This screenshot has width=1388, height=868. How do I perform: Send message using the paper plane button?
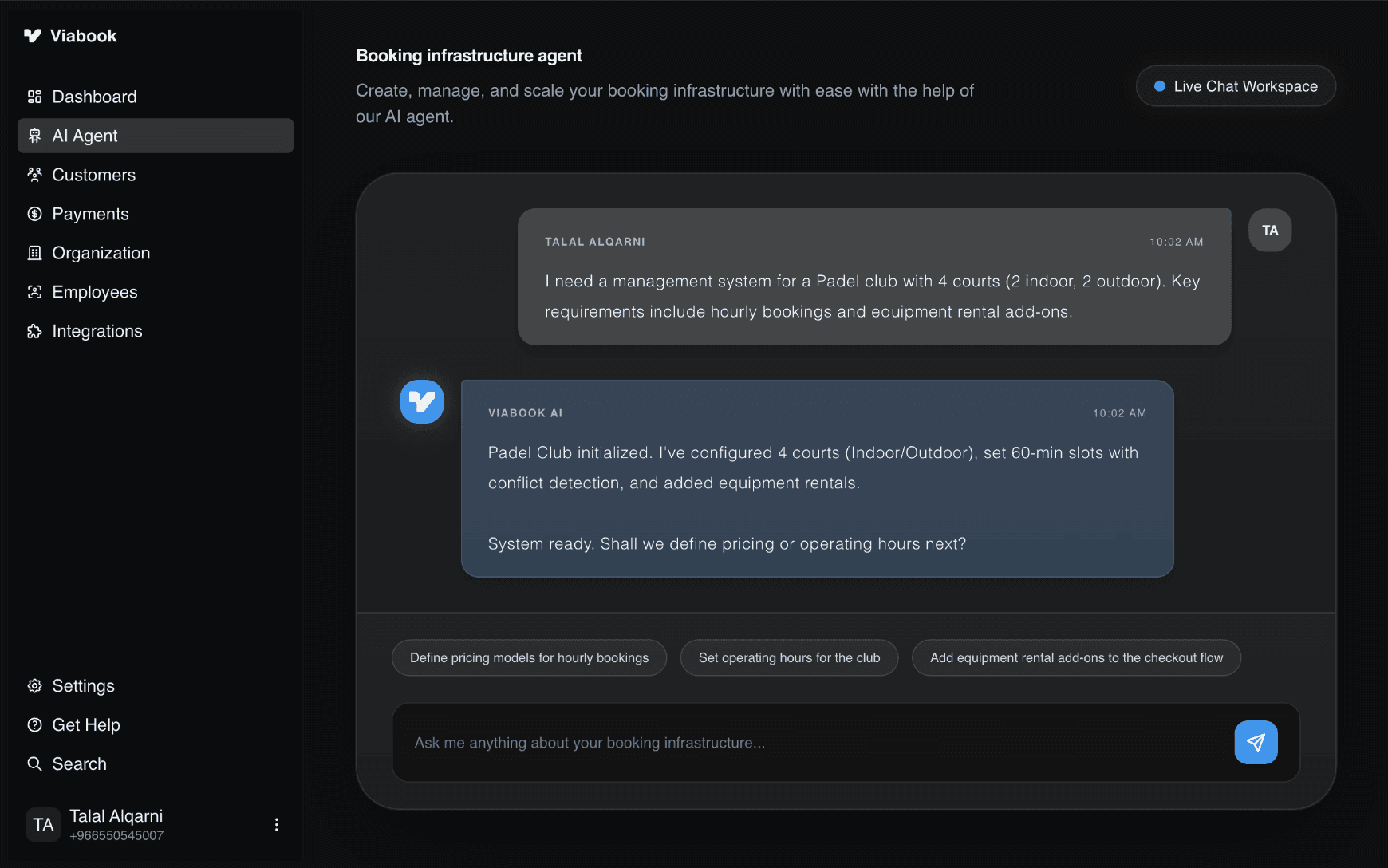pos(1256,742)
